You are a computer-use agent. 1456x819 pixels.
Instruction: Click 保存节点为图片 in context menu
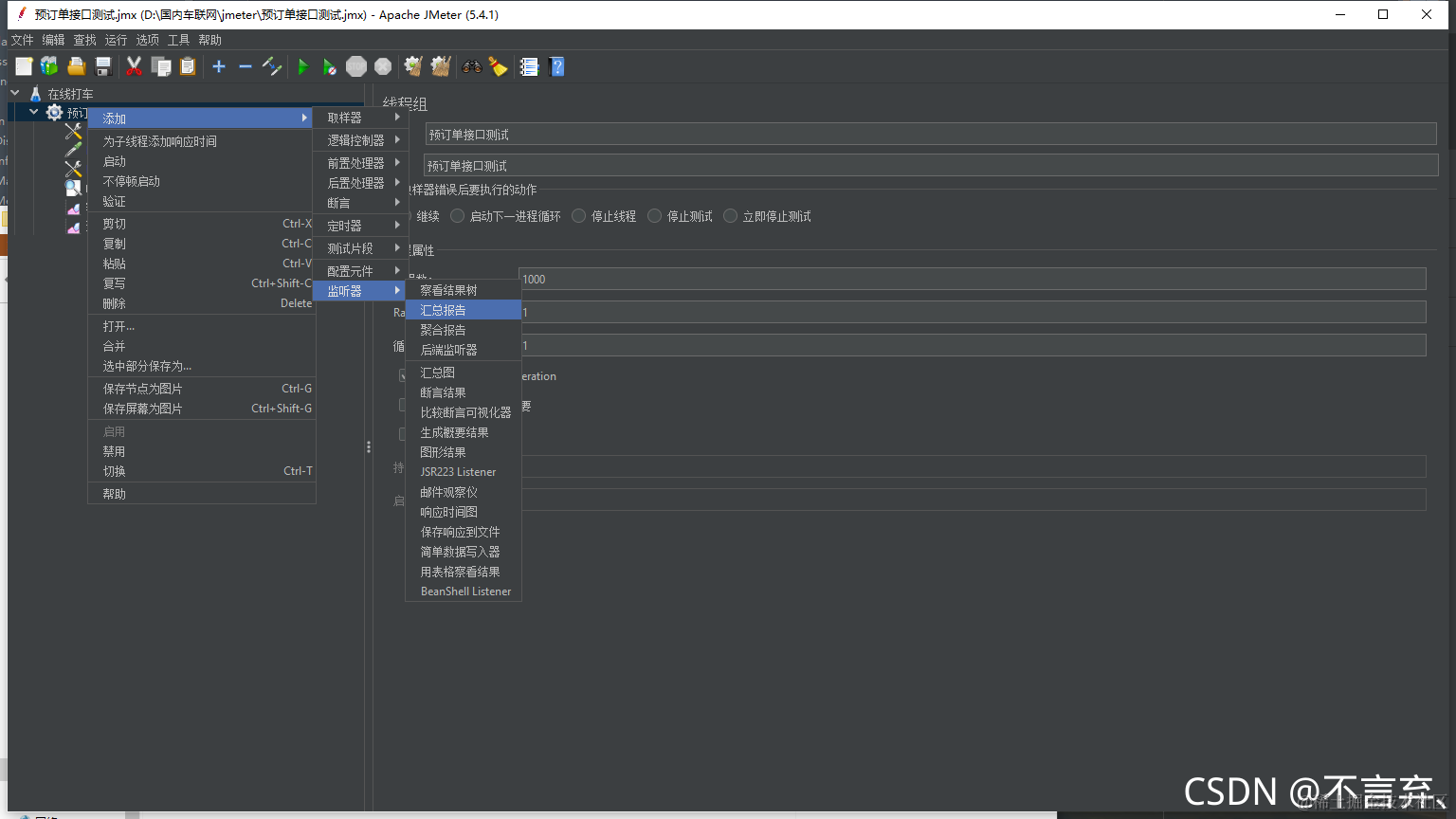point(201,389)
